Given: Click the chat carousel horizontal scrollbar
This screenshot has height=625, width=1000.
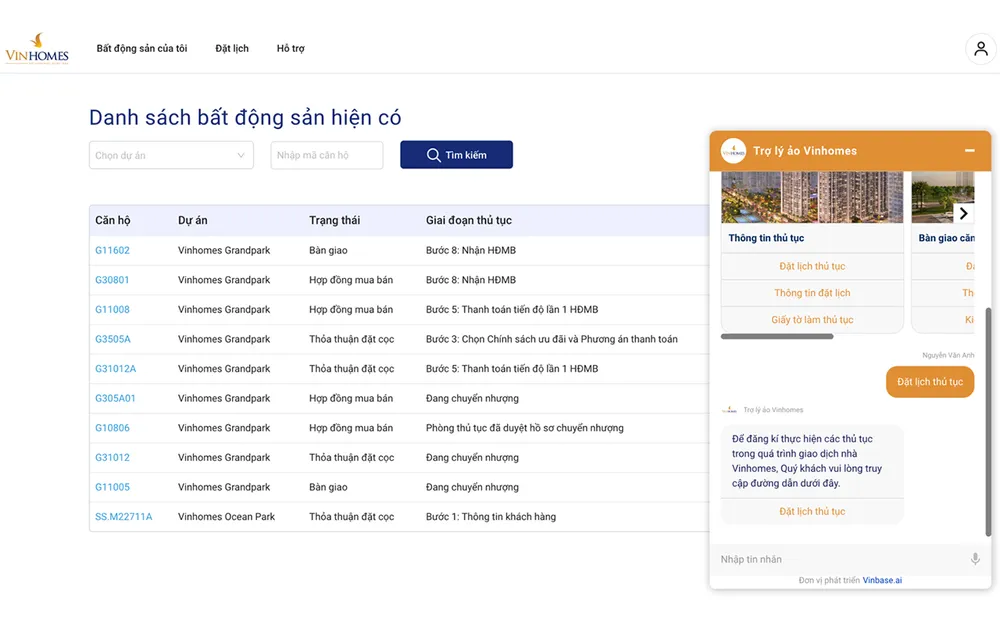Looking at the screenshot, I should point(777,337).
